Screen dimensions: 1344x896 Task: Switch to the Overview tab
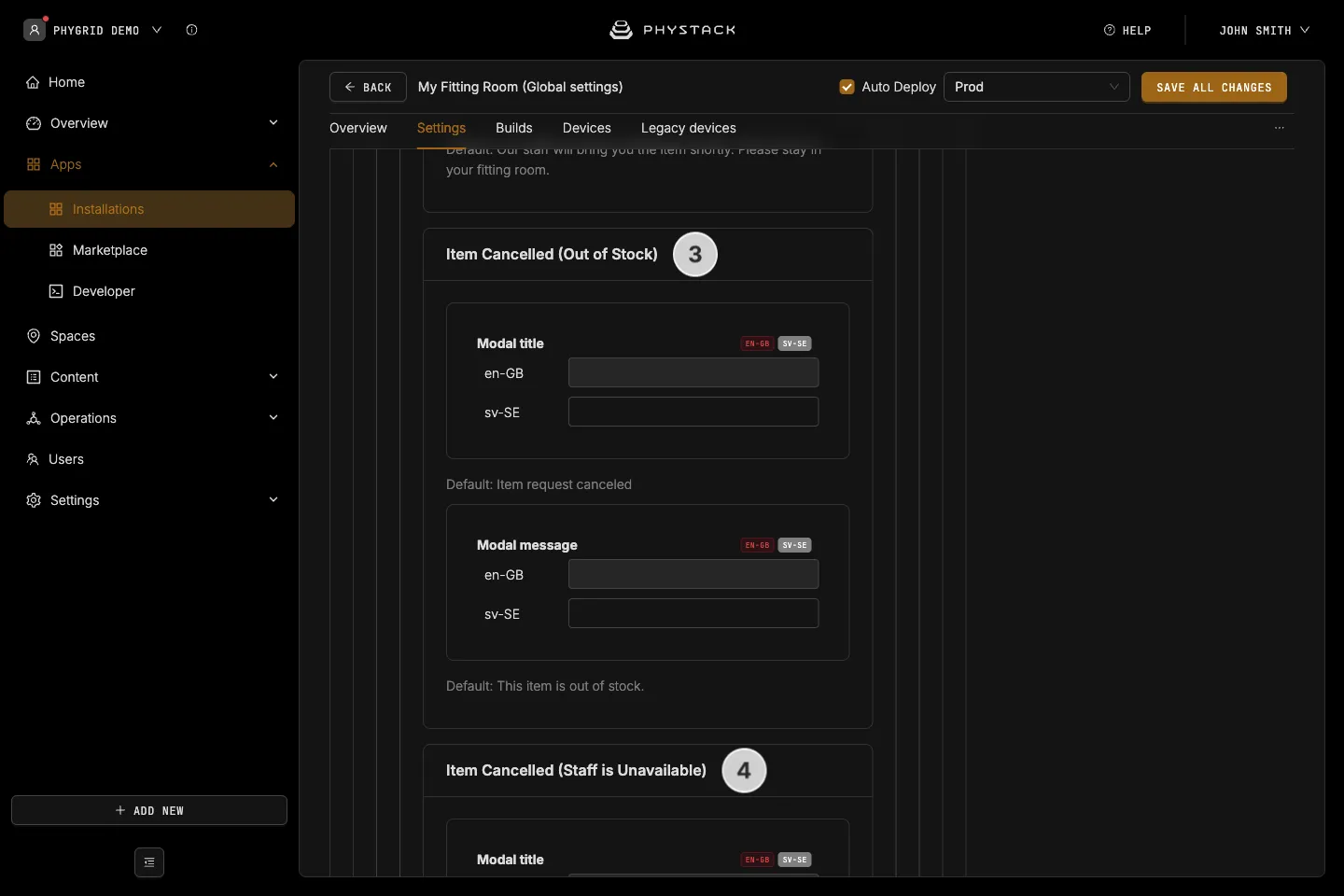pos(358,128)
